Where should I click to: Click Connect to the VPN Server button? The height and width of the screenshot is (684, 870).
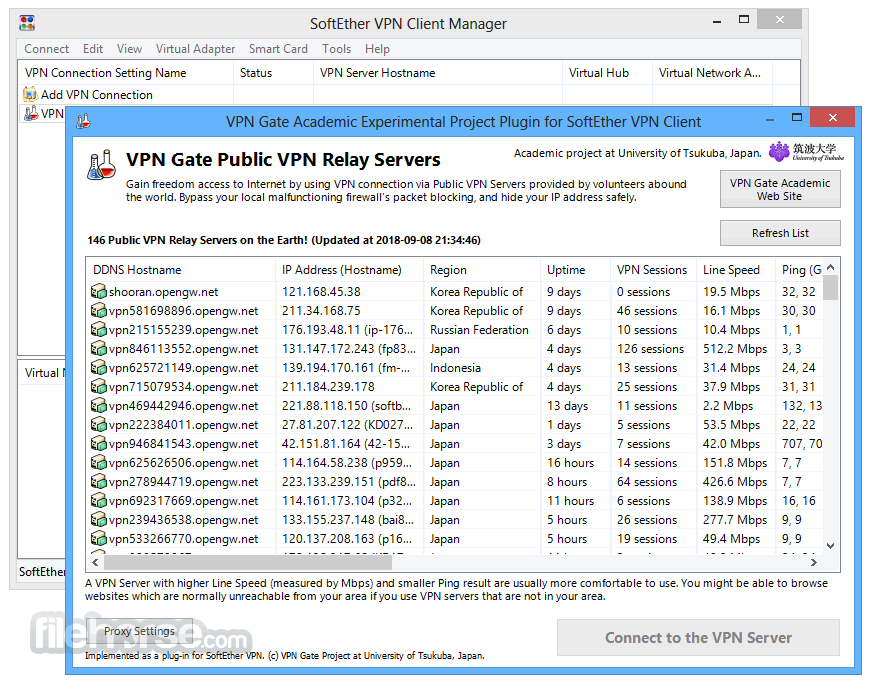(x=698, y=637)
